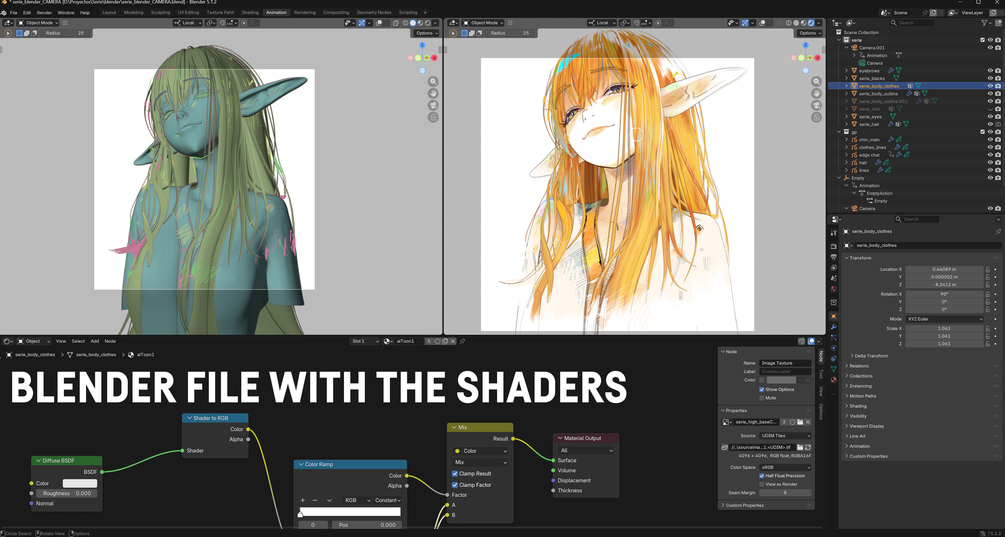The image size is (1005, 537).
Task: Open the Source UDIM Tiles dropdown
Action: click(785, 436)
